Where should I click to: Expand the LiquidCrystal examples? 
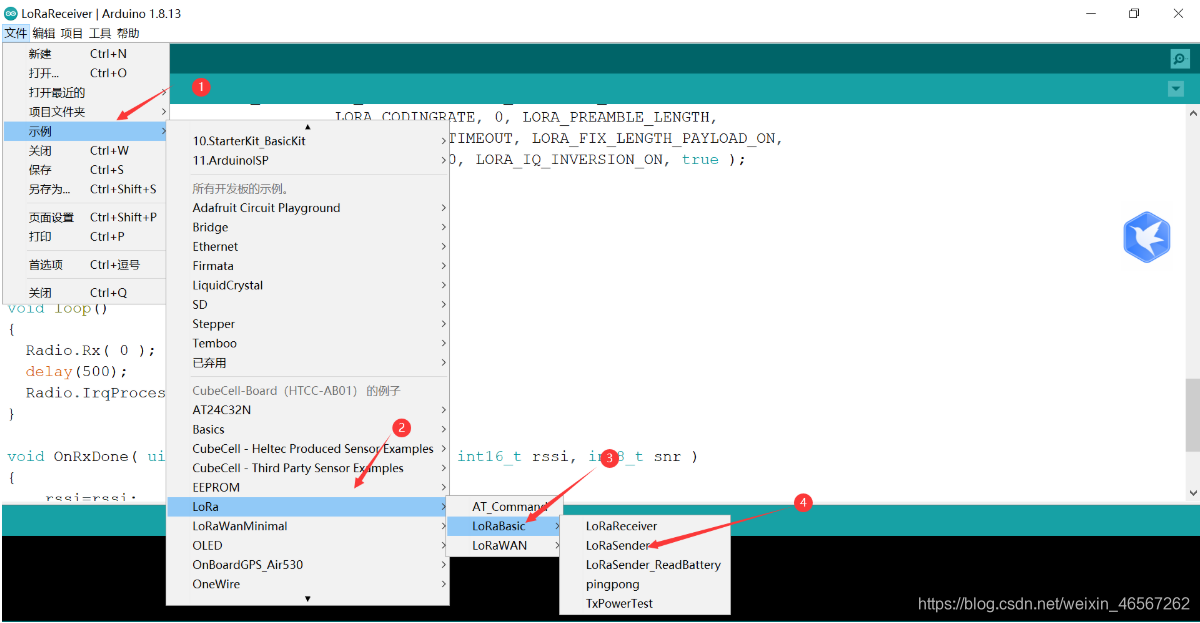click(308, 285)
